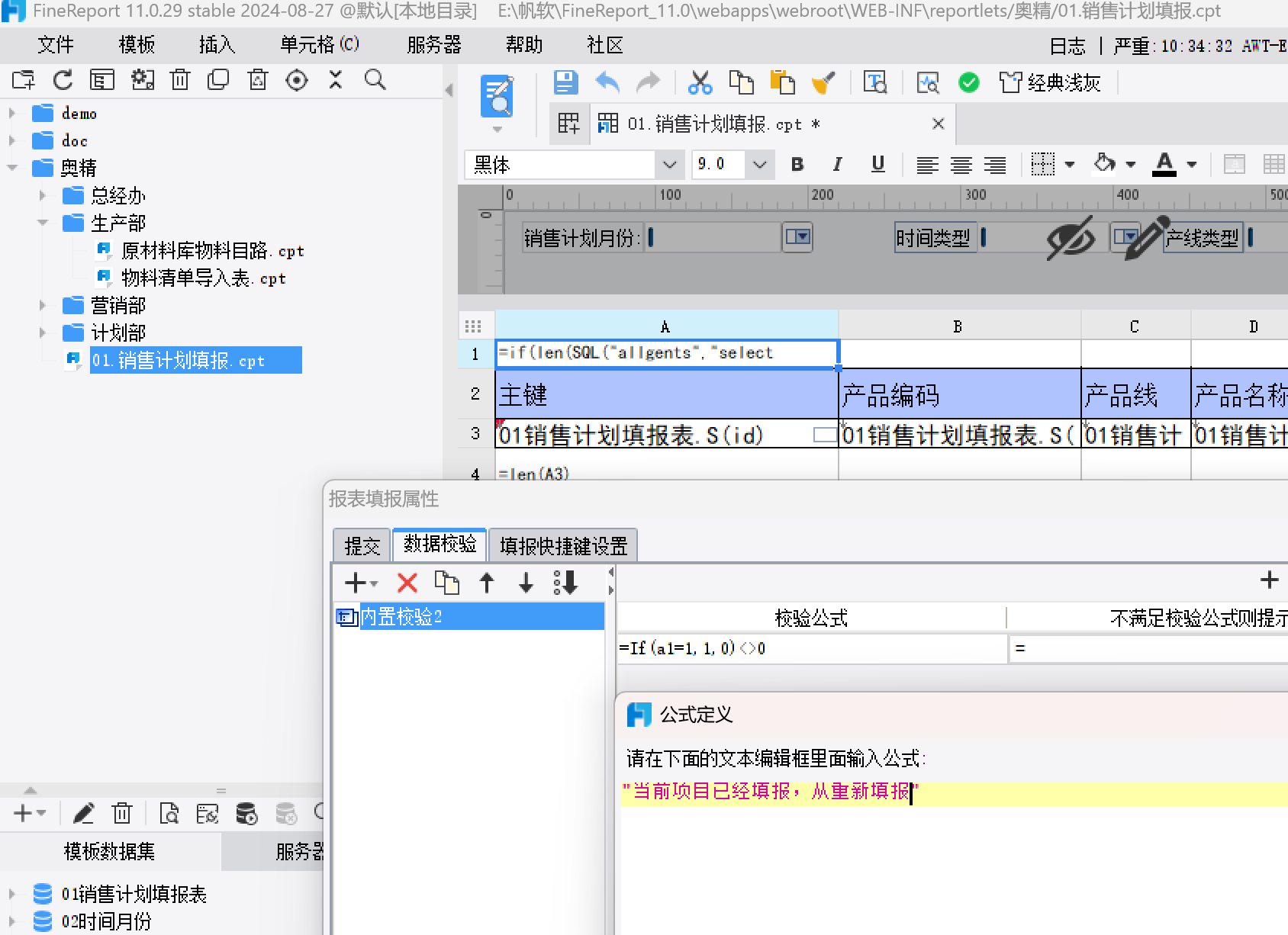Screen dimensions: 1288x935
Task: Open the font size 9.0 dropdown
Action: [759, 165]
